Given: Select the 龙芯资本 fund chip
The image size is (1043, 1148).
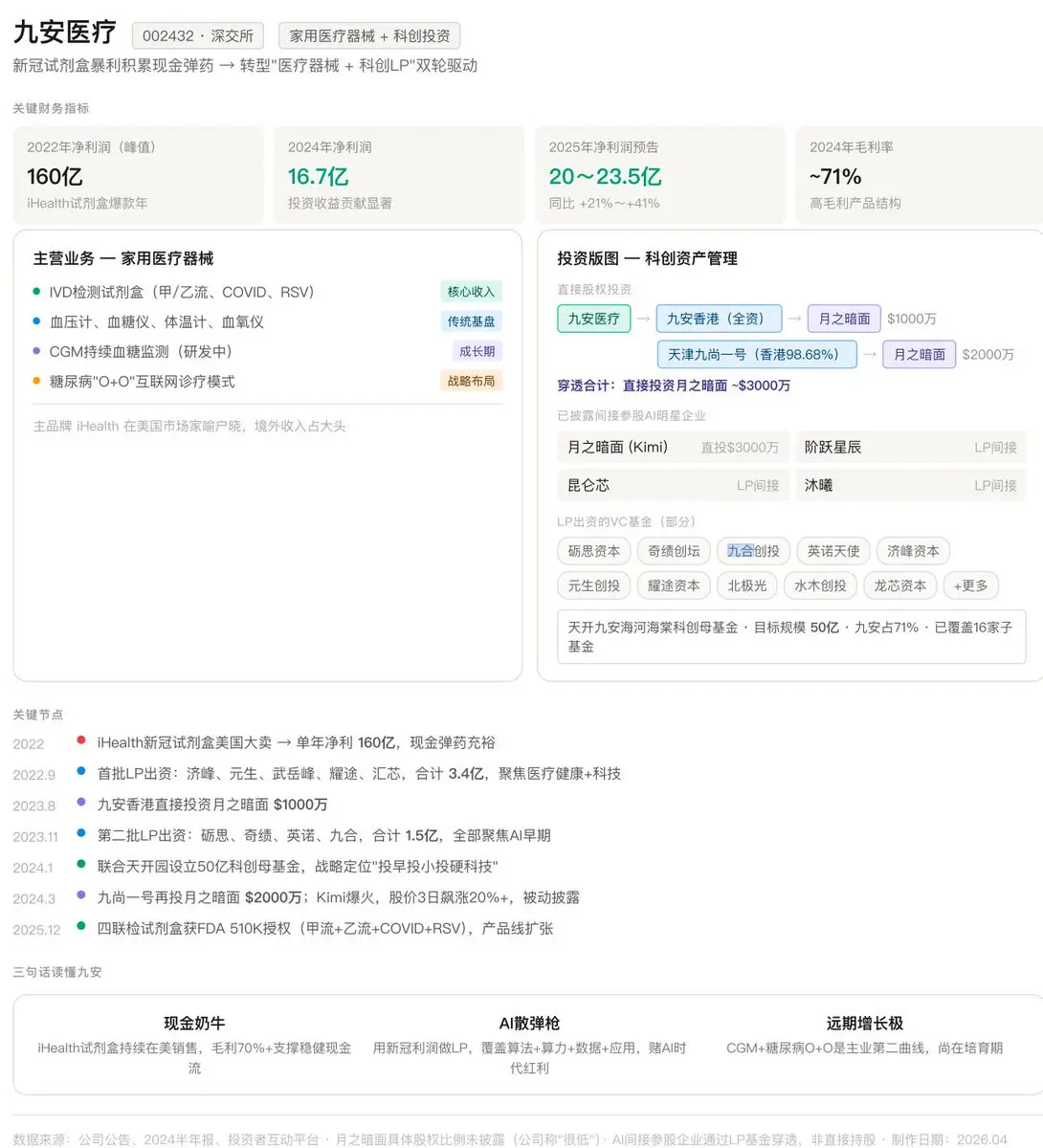Looking at the screenshot, I should click(899, 585).
